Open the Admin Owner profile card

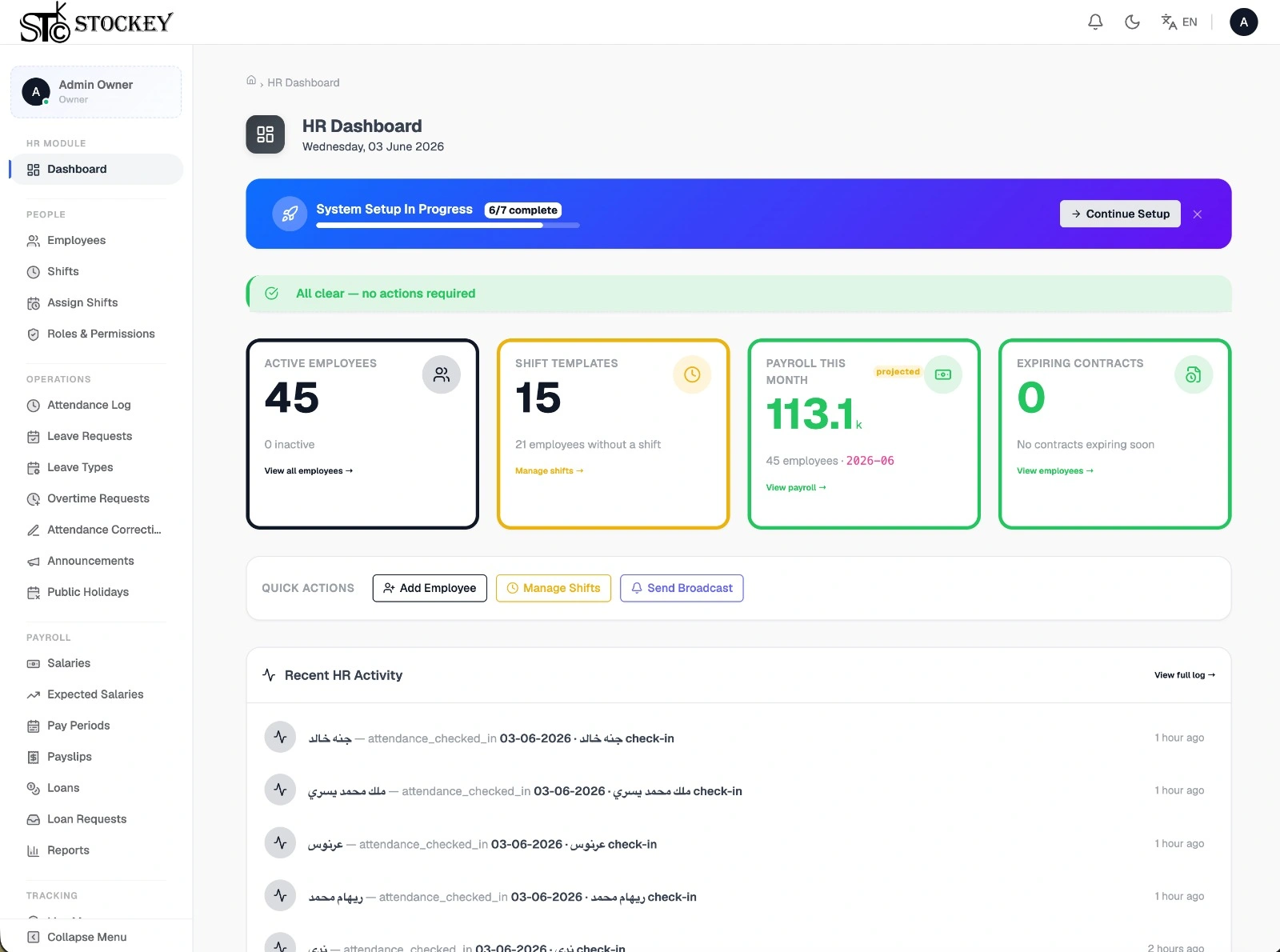pos(96,92)
